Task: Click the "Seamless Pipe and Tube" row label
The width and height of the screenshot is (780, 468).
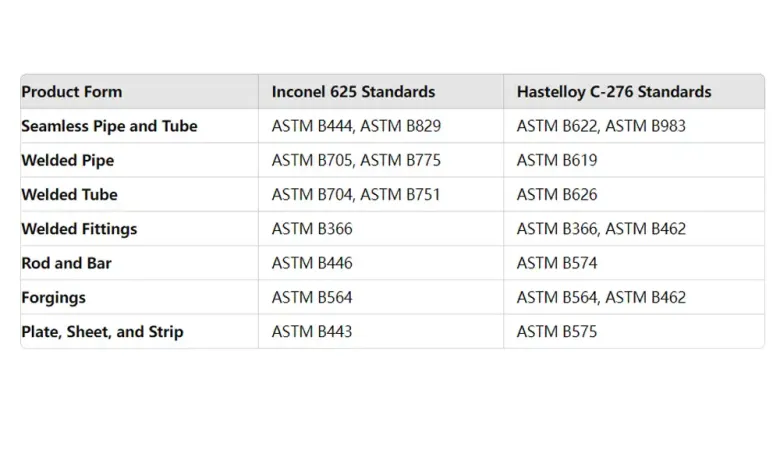Action: coord(109,126)
